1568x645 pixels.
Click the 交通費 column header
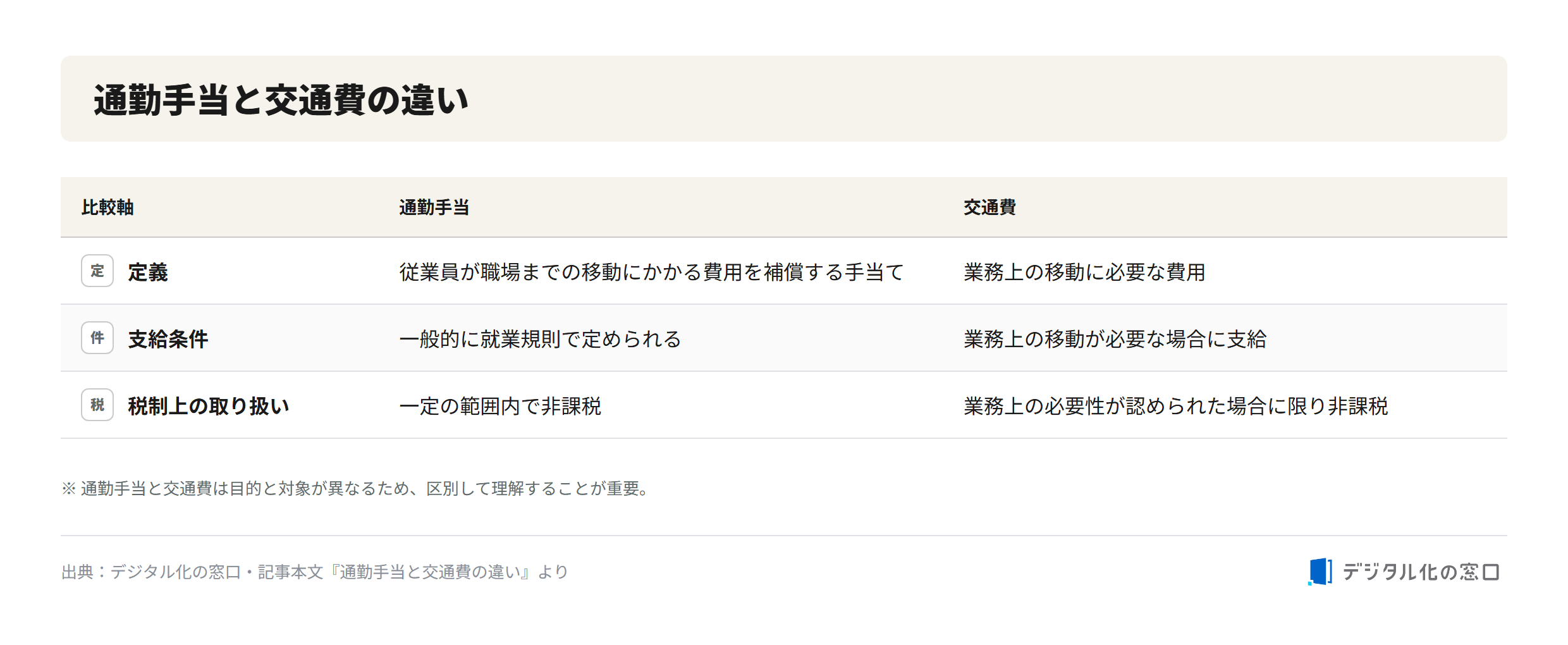[x=989, y=207]
